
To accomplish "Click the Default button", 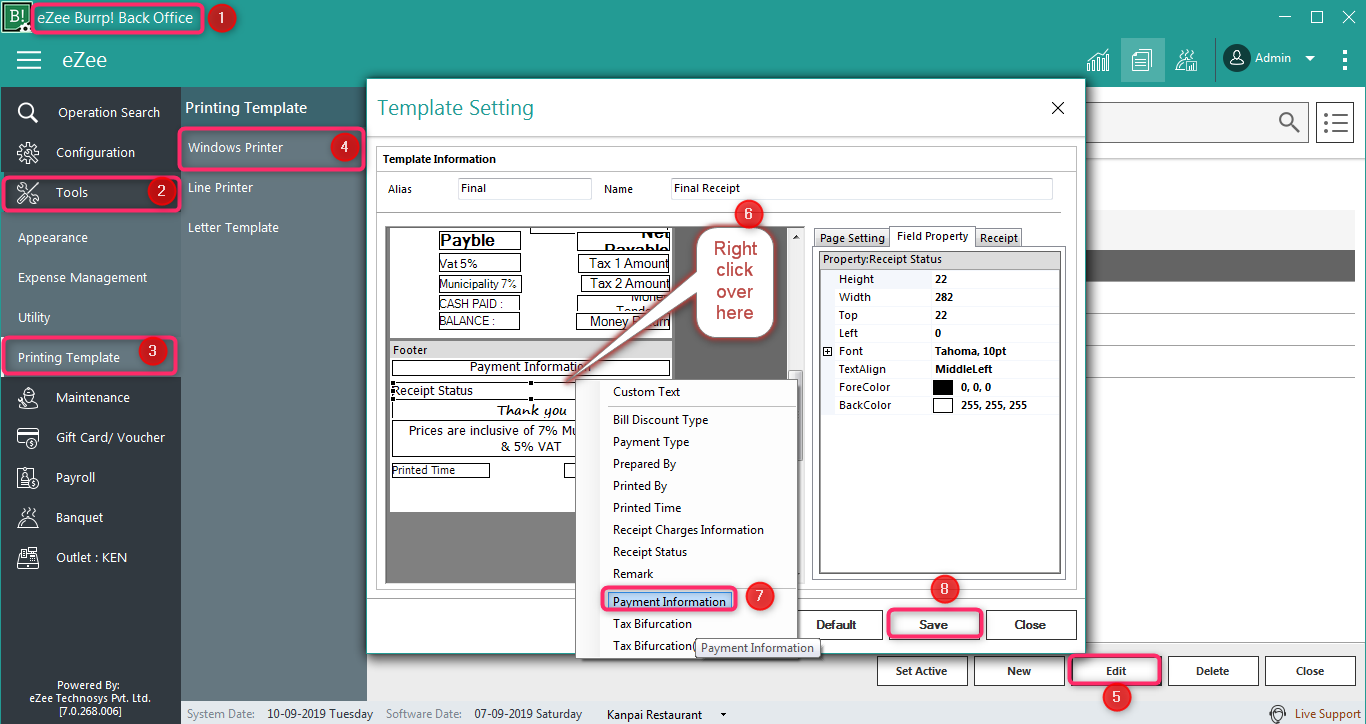I will click(836, 625).
